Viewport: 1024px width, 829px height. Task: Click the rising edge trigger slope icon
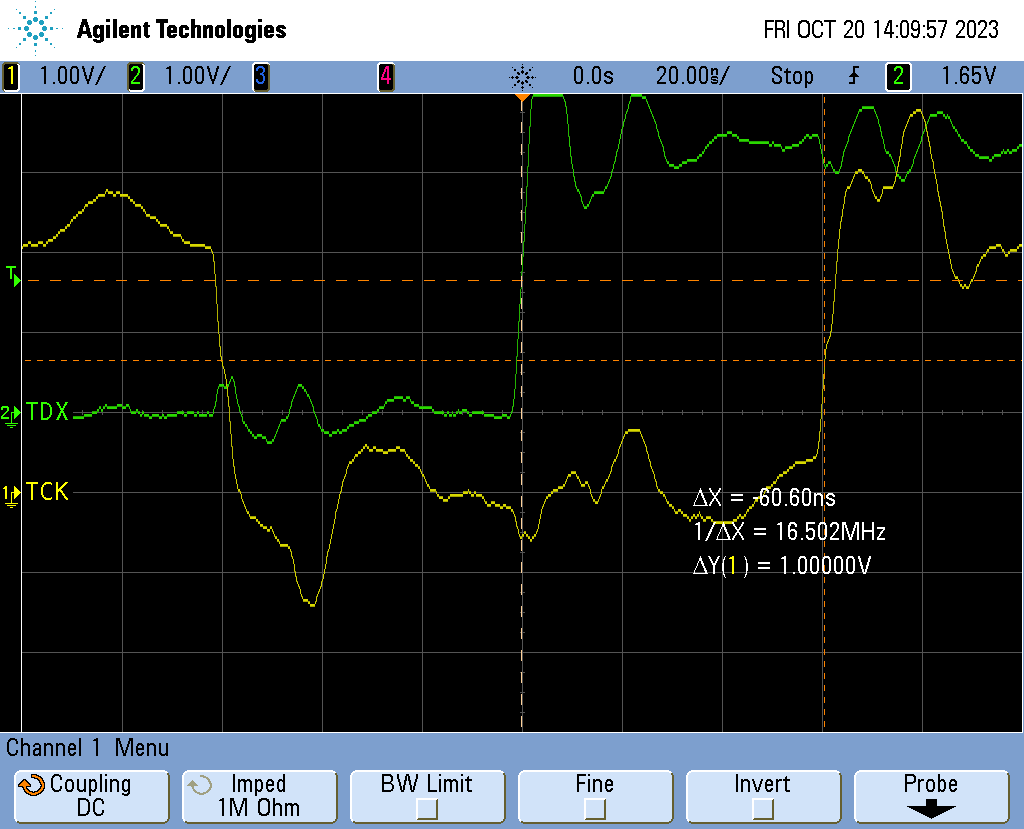pyautogui.click(x=854, y=76)
